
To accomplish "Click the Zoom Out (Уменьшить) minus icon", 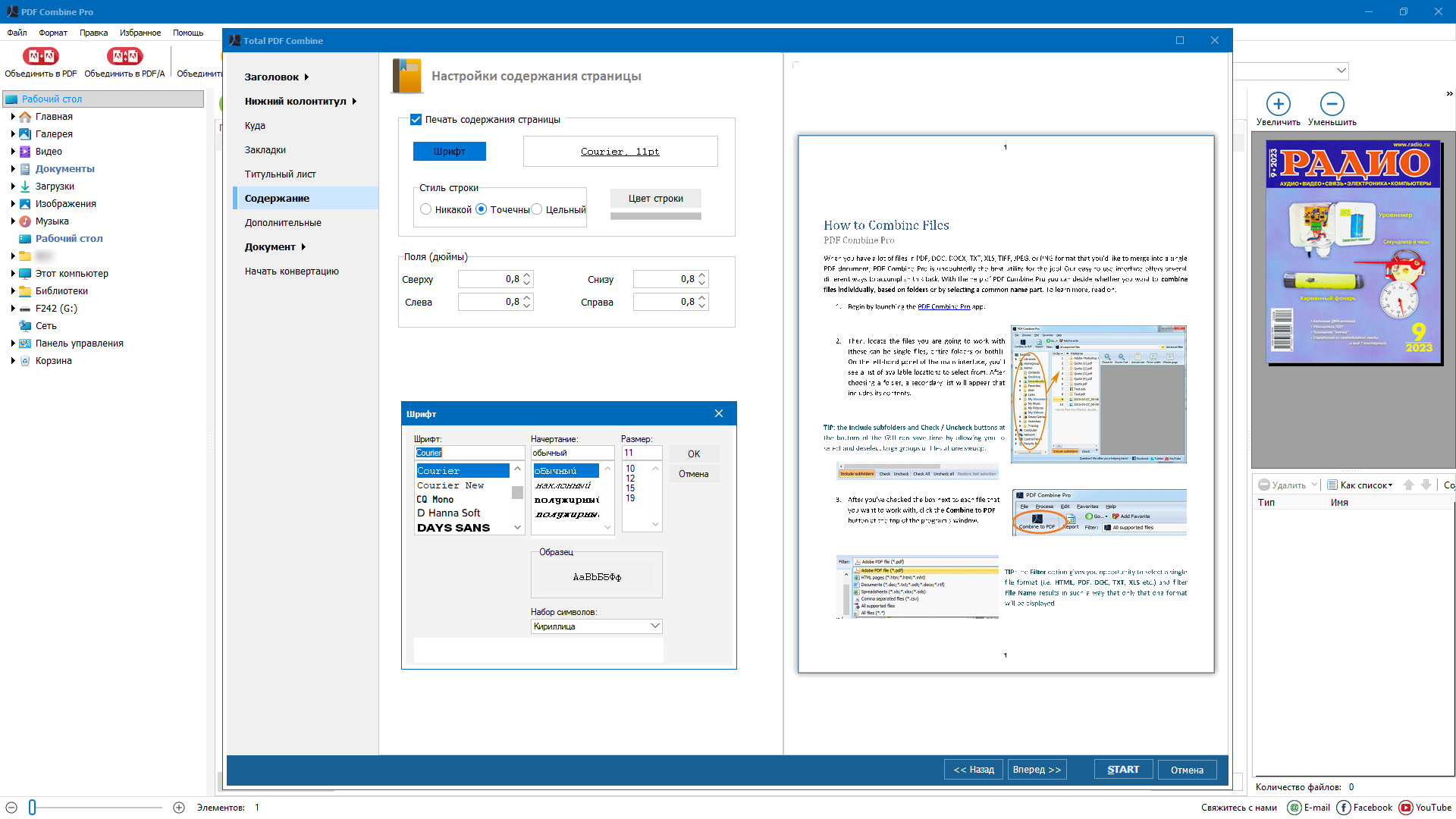I will (1332, 104).
